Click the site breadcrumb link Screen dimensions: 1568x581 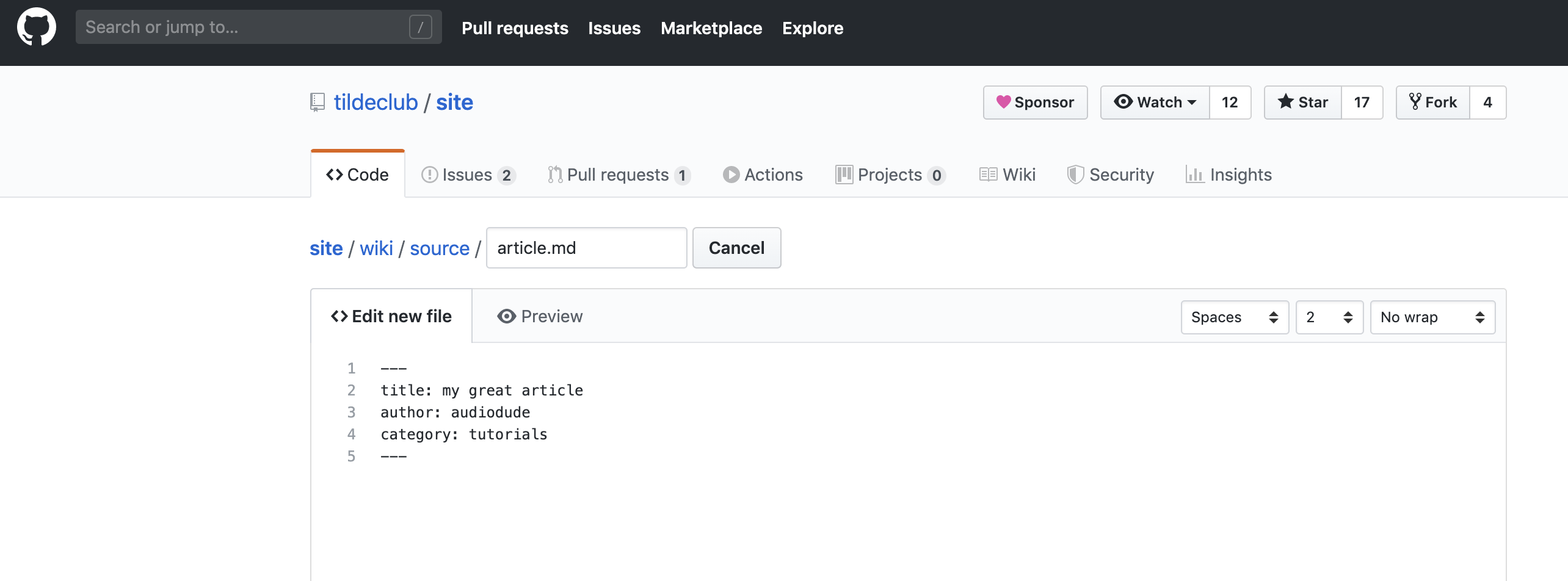pos(326,248)
